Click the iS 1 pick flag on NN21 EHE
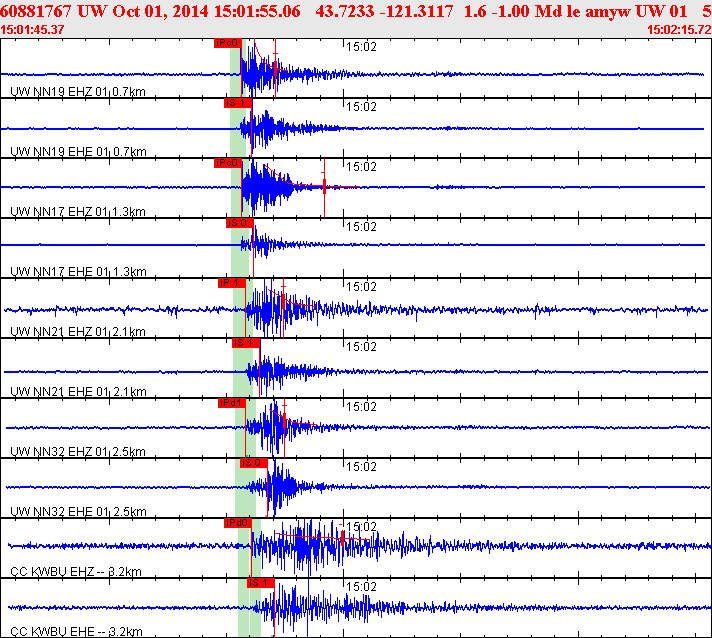This screenshot has height=638, width=712. click(246, 343)
